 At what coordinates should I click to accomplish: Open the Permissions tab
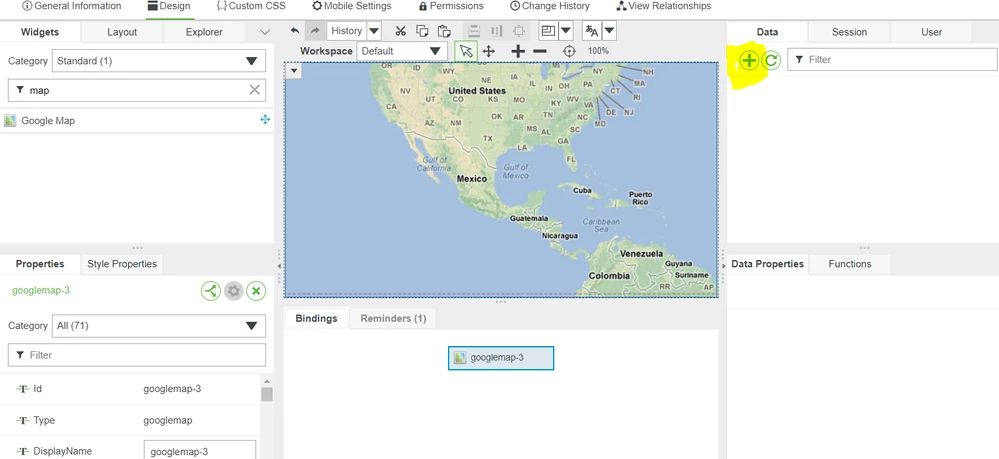451,6
